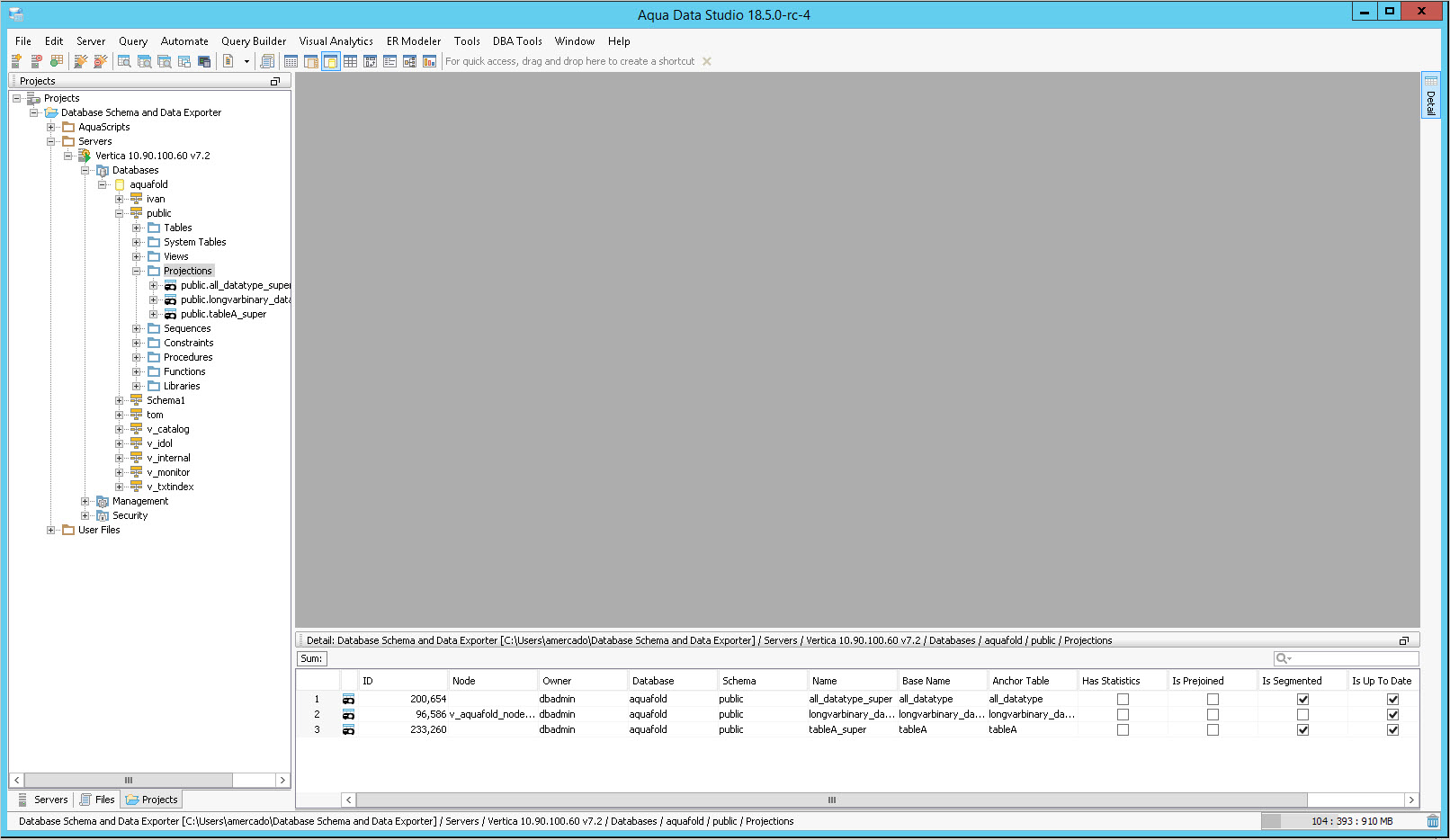This screenshot has width=1450, height=840.
Task: Open the DBA Tools menu
Action: coord(517,41)
